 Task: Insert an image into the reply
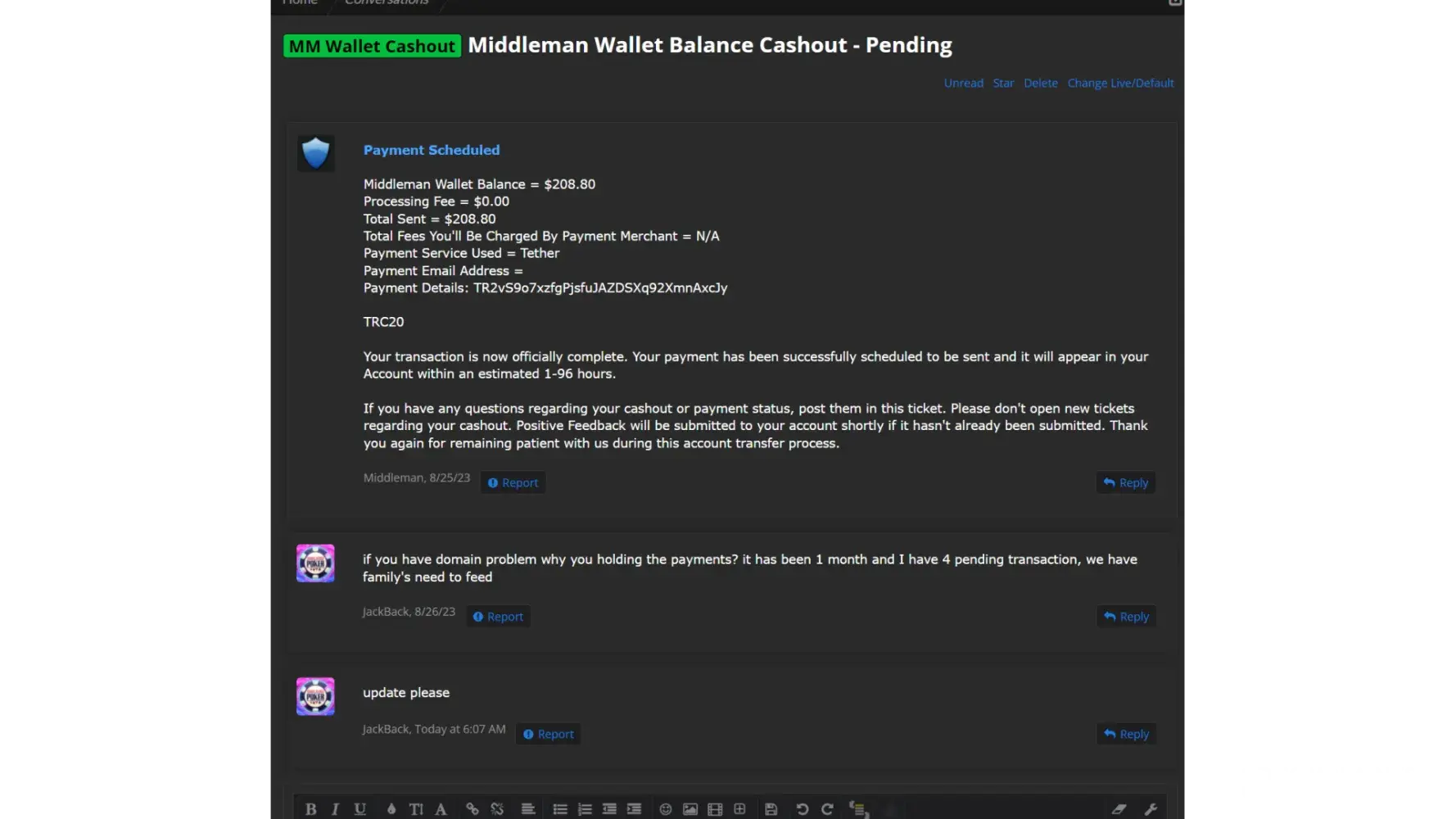click(x=690, y=809)
